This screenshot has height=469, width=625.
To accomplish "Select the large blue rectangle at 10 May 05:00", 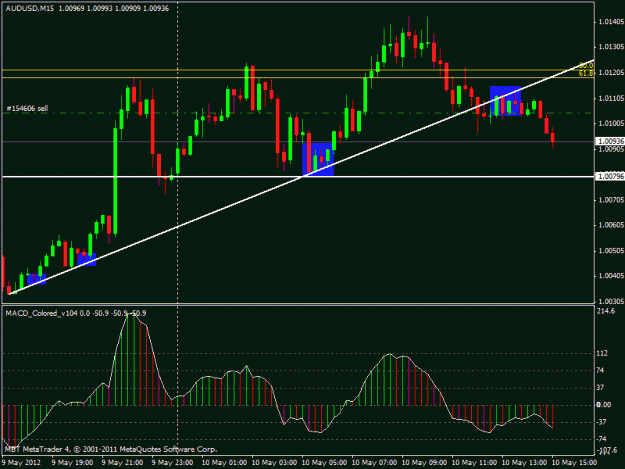I will (318, 159).
